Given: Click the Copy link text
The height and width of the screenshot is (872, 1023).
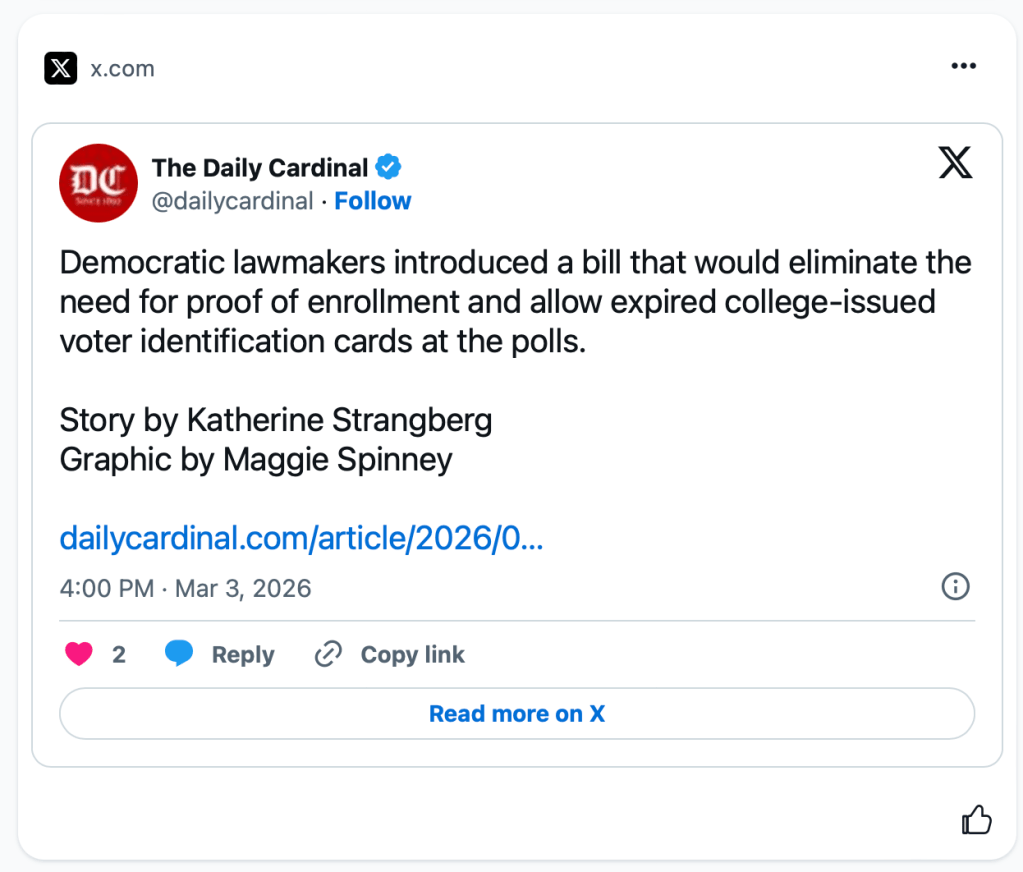Looking at the screenshot, I should coord(412,655).
